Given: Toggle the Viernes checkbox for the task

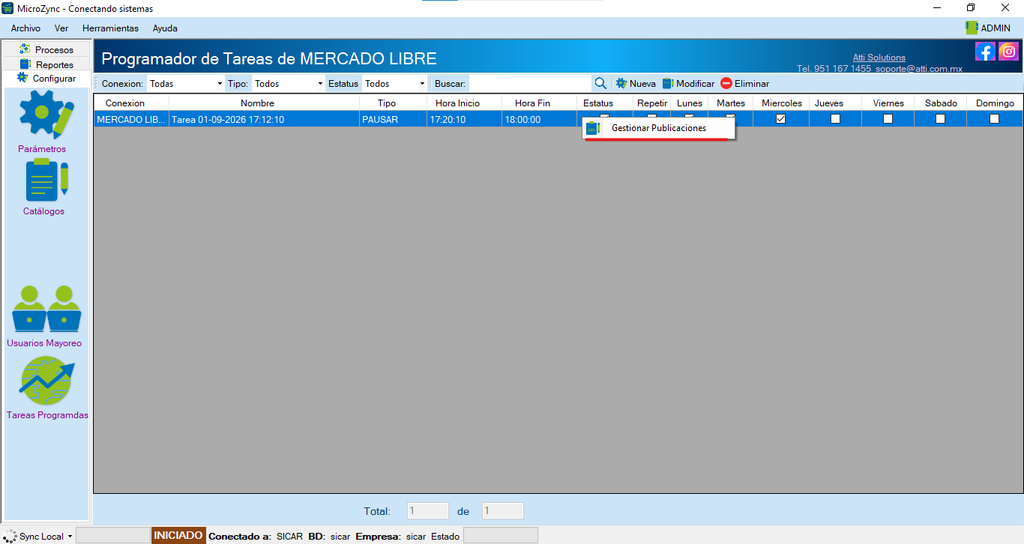Looking at the screenshot, I should [888, 119].
